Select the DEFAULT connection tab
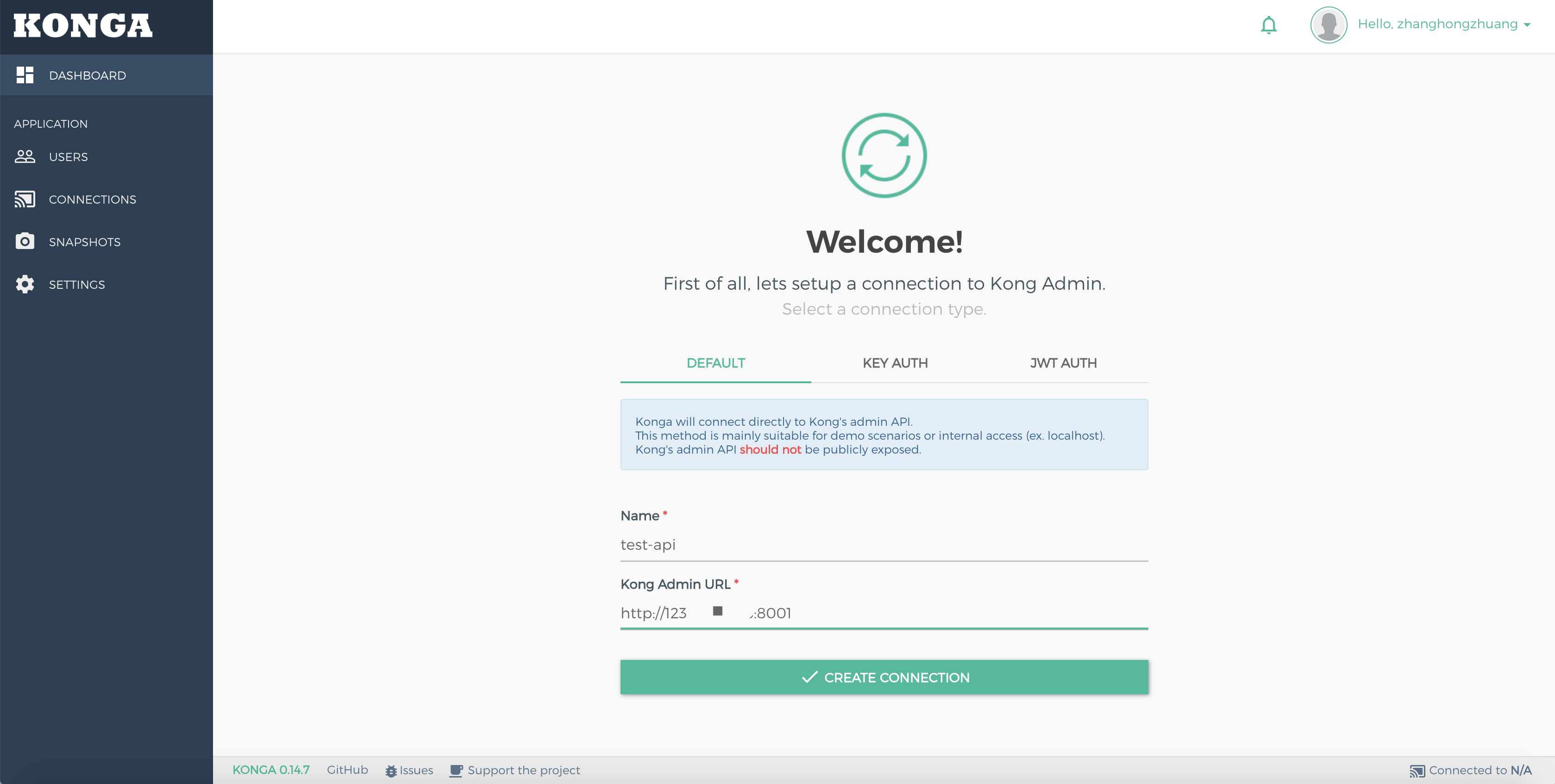 (x=715, y=363)
